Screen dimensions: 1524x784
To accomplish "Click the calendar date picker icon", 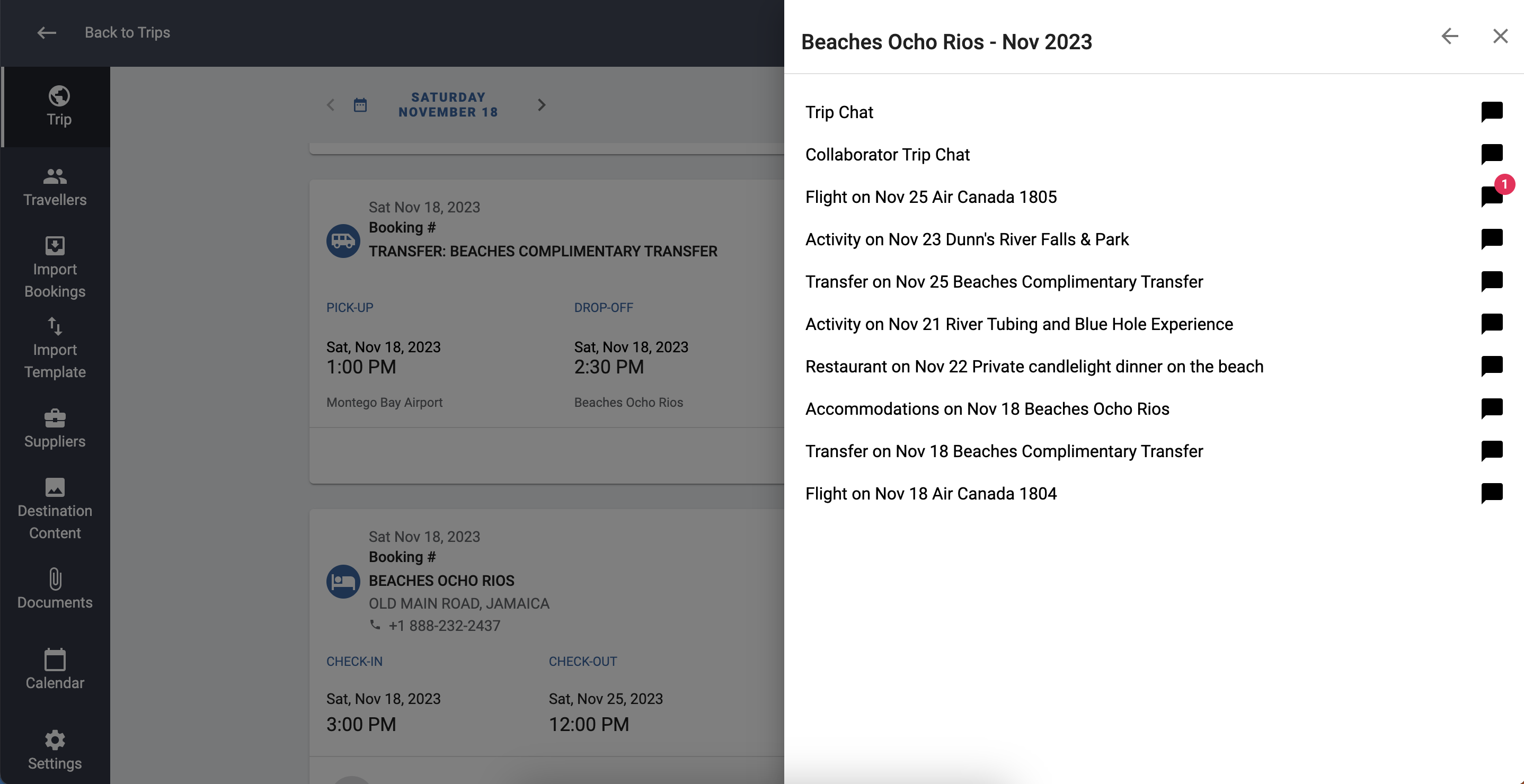I will (x=360, y=105).
